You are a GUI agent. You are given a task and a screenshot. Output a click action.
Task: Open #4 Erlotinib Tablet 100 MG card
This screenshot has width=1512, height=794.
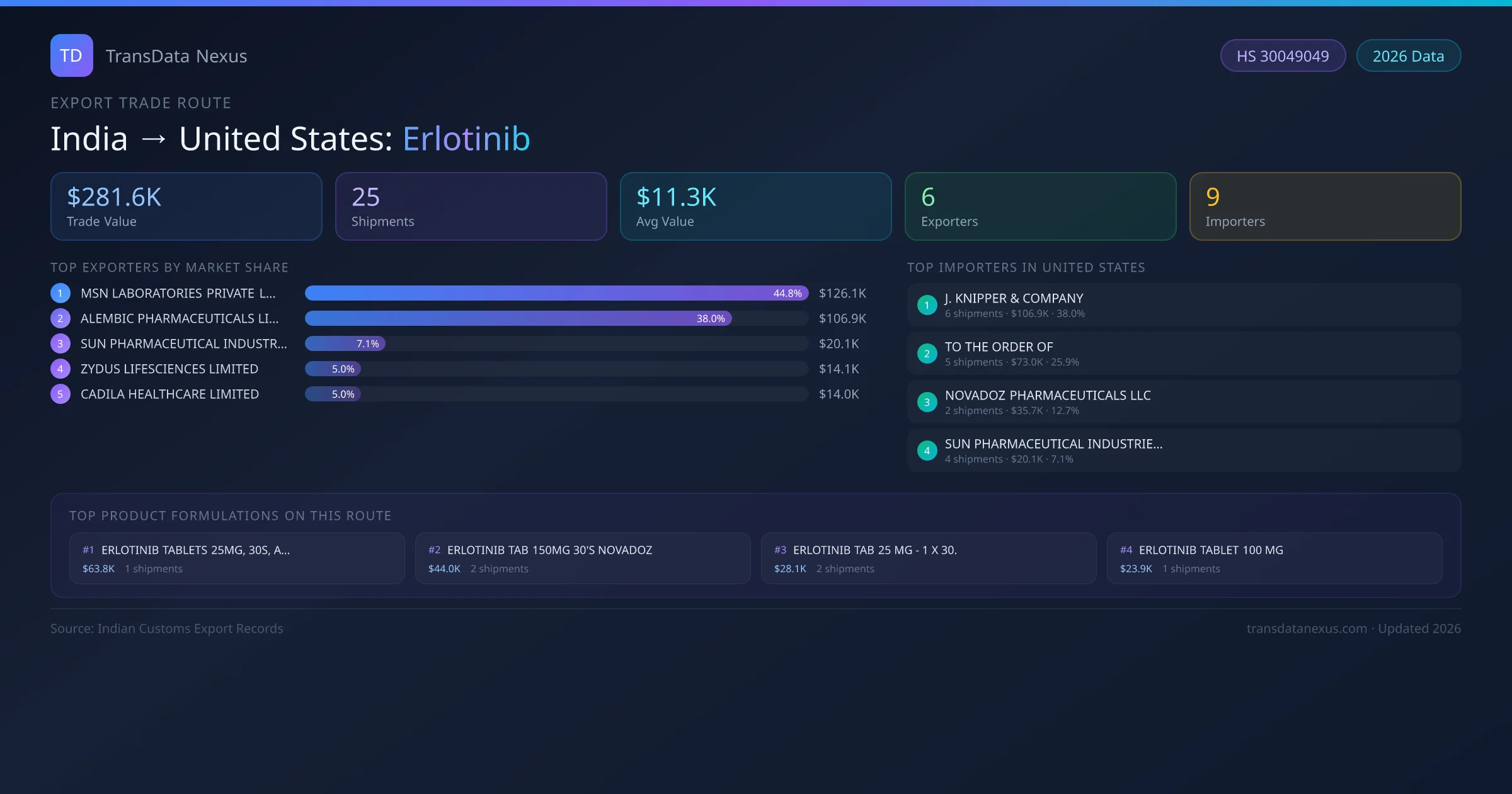coord(1274,558)
